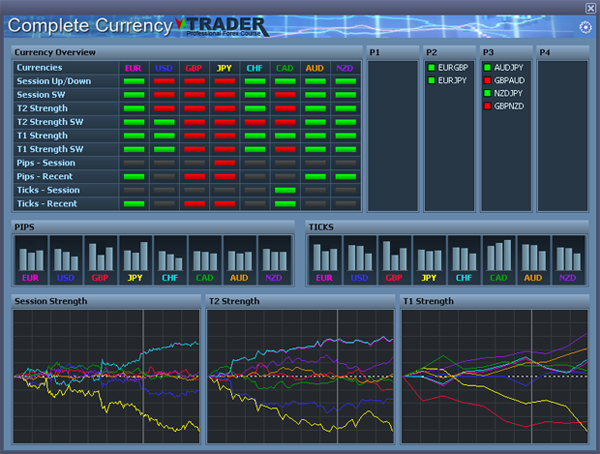The width and height of the screenshot is (600, 454).
Task: Click JPY red bar in Pips - Session row
Action: pyautogui.click(x=225, y=163)
